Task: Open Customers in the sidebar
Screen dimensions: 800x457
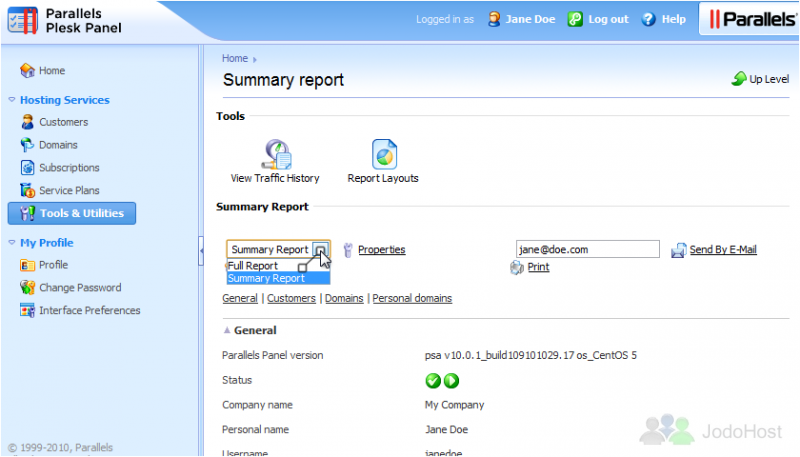Action: 64,122
